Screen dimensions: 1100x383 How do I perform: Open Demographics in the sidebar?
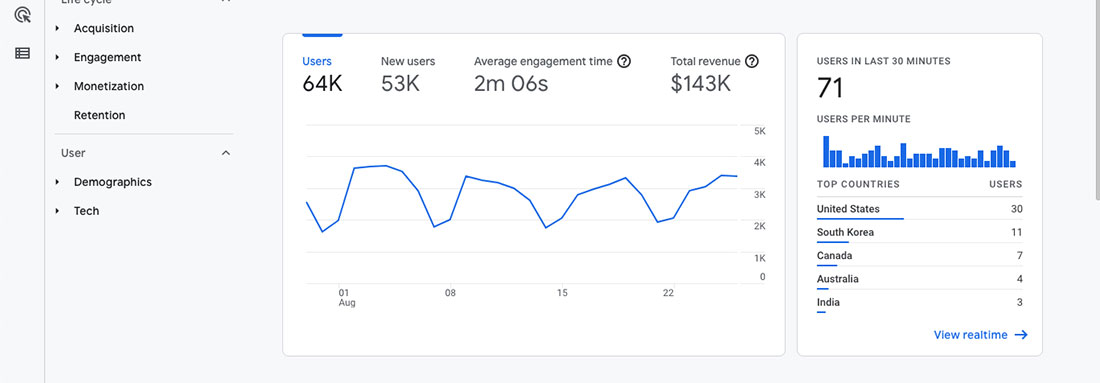coord(113,182)
